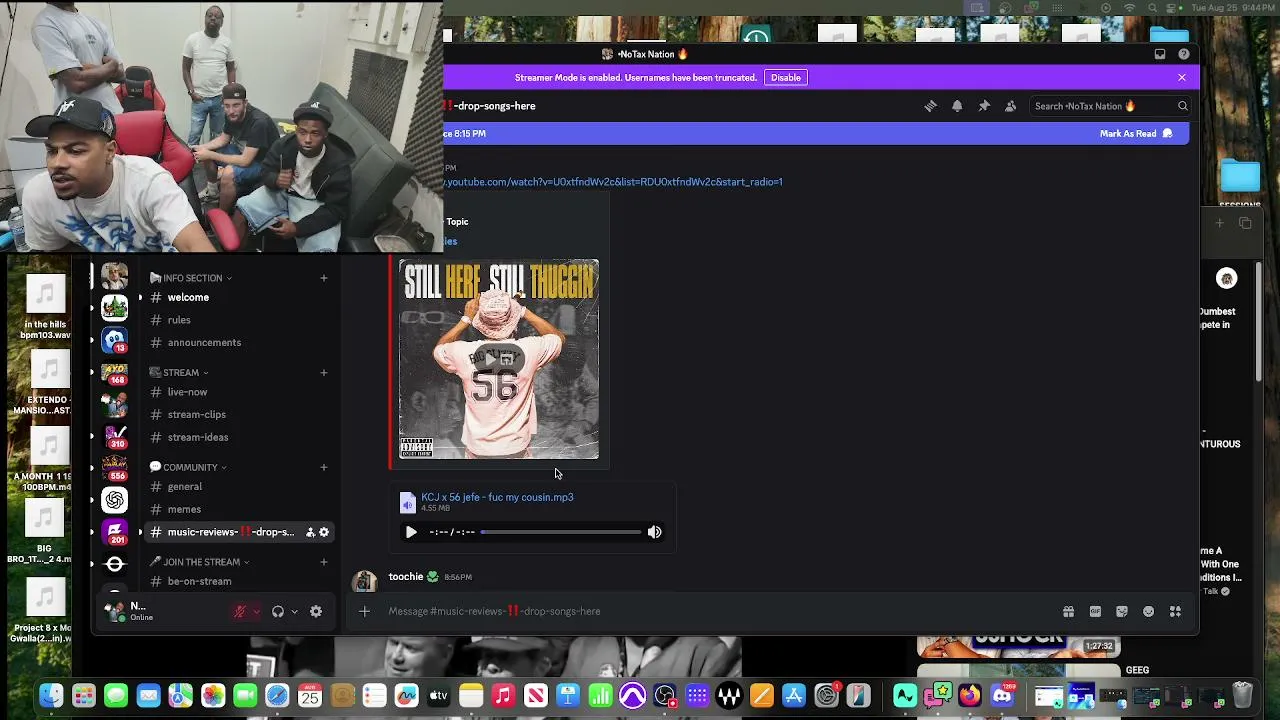The height and width of the screenshot is (720, 1280).
Task: Seek in the mp3 audio progress bar
Action: [561, 532]
